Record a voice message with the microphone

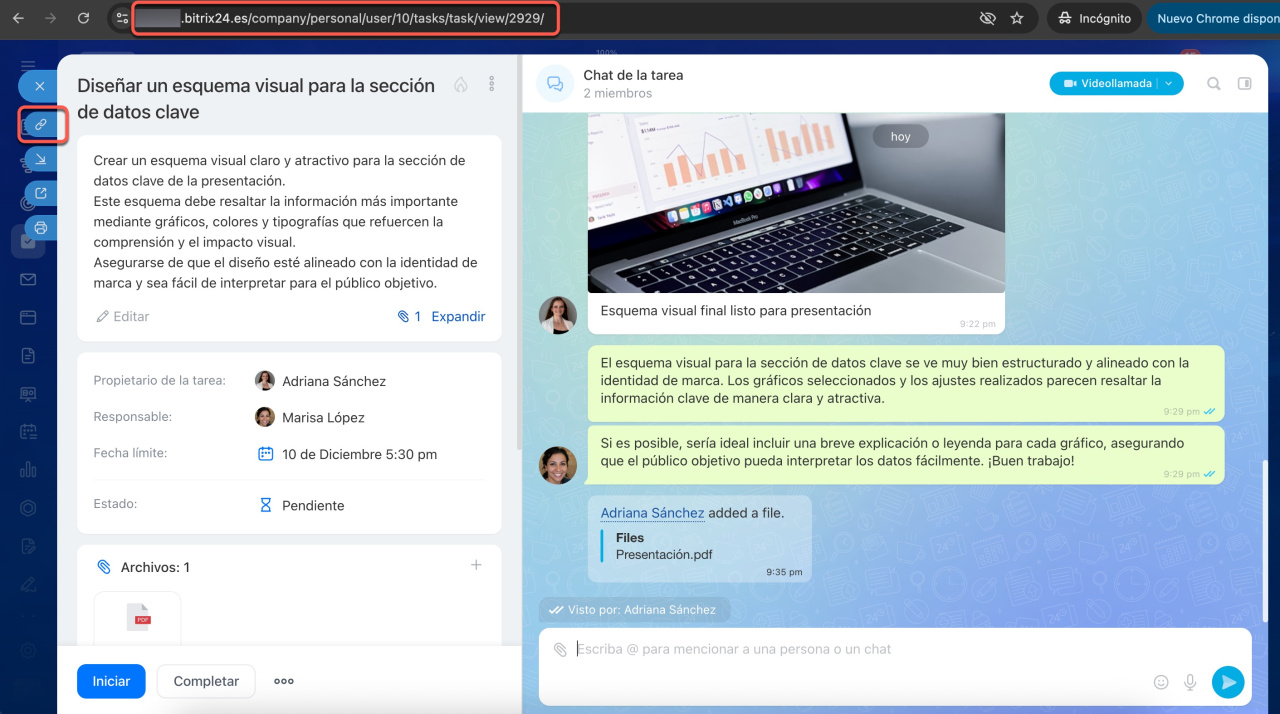coord(1190,682)
